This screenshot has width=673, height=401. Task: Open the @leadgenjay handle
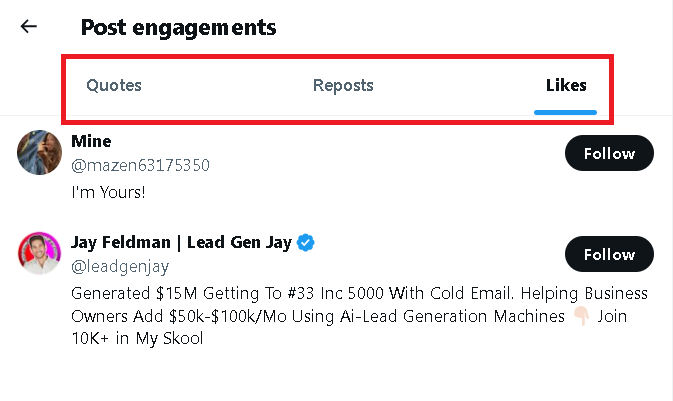click(121, 267)
